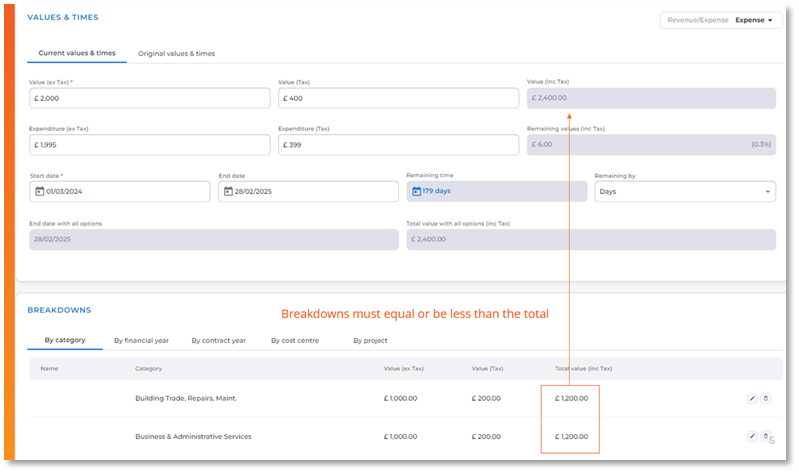Click the Category column header
The height and width of the screenshot is (473, 799).
click(x=148, y=369)
